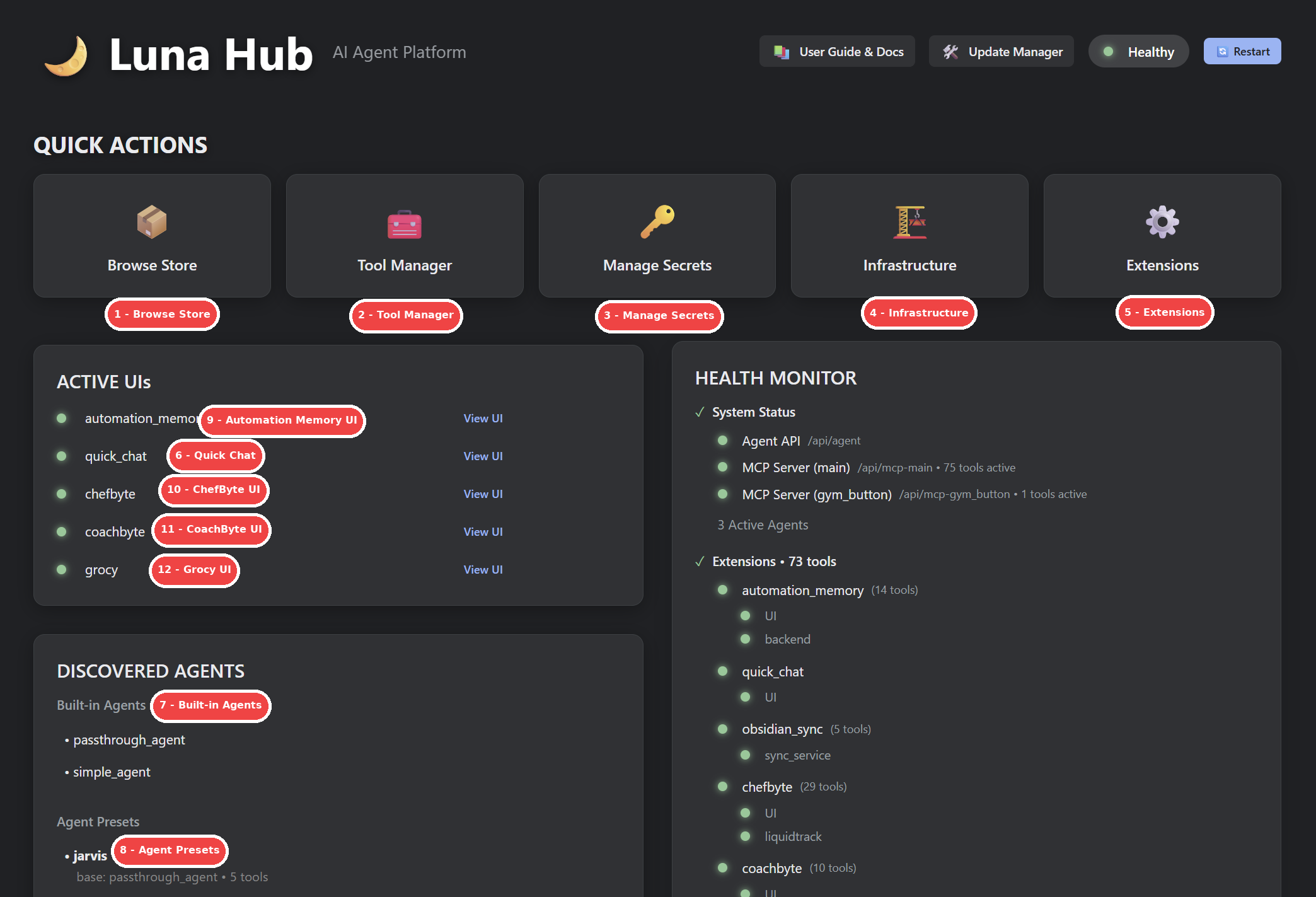Open the Extensions card
This screenshot has width=1316, height=897.
[1162, 236]
